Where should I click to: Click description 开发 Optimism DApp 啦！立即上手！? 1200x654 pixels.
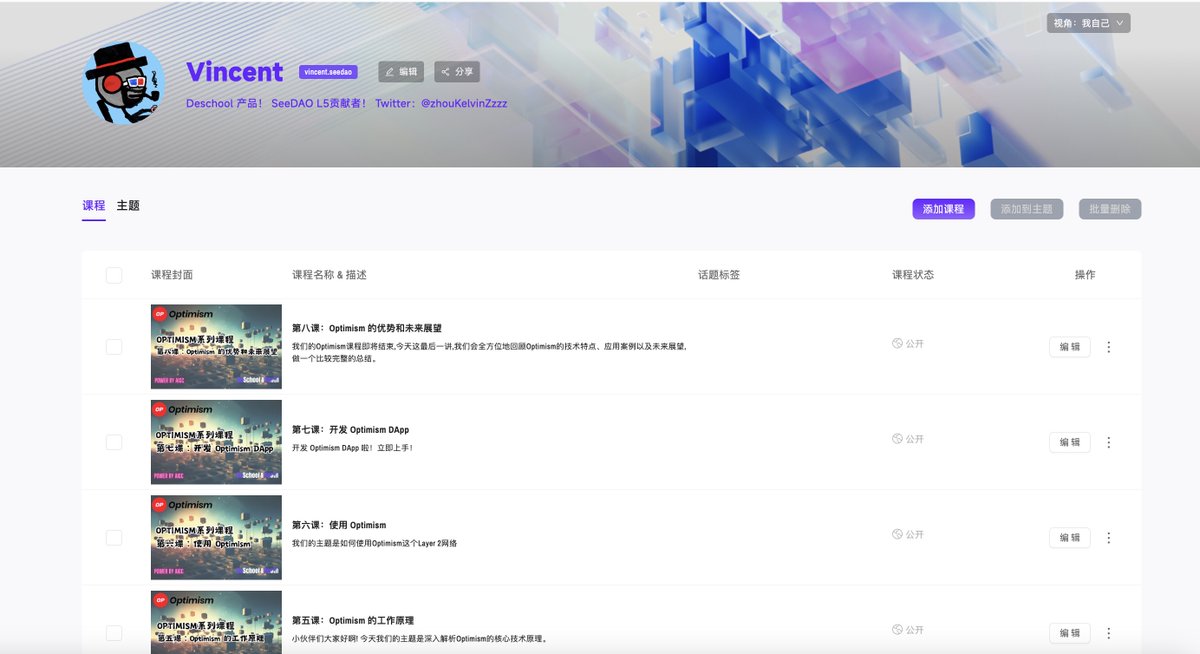(x=352, y=448)
